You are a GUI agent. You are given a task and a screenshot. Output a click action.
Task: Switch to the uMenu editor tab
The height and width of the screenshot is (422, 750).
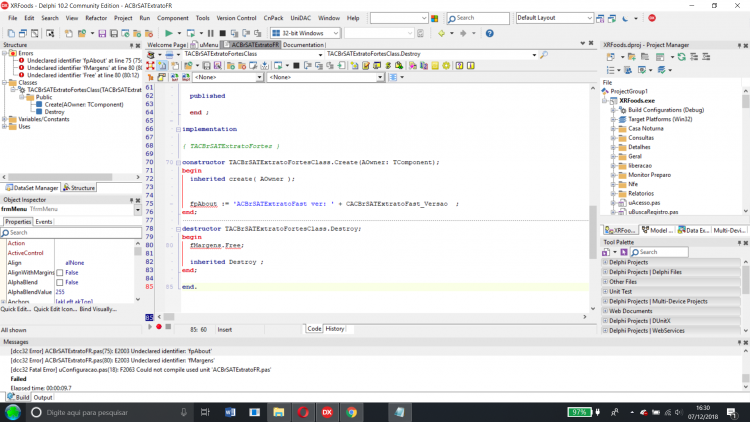tap(205, 45)
